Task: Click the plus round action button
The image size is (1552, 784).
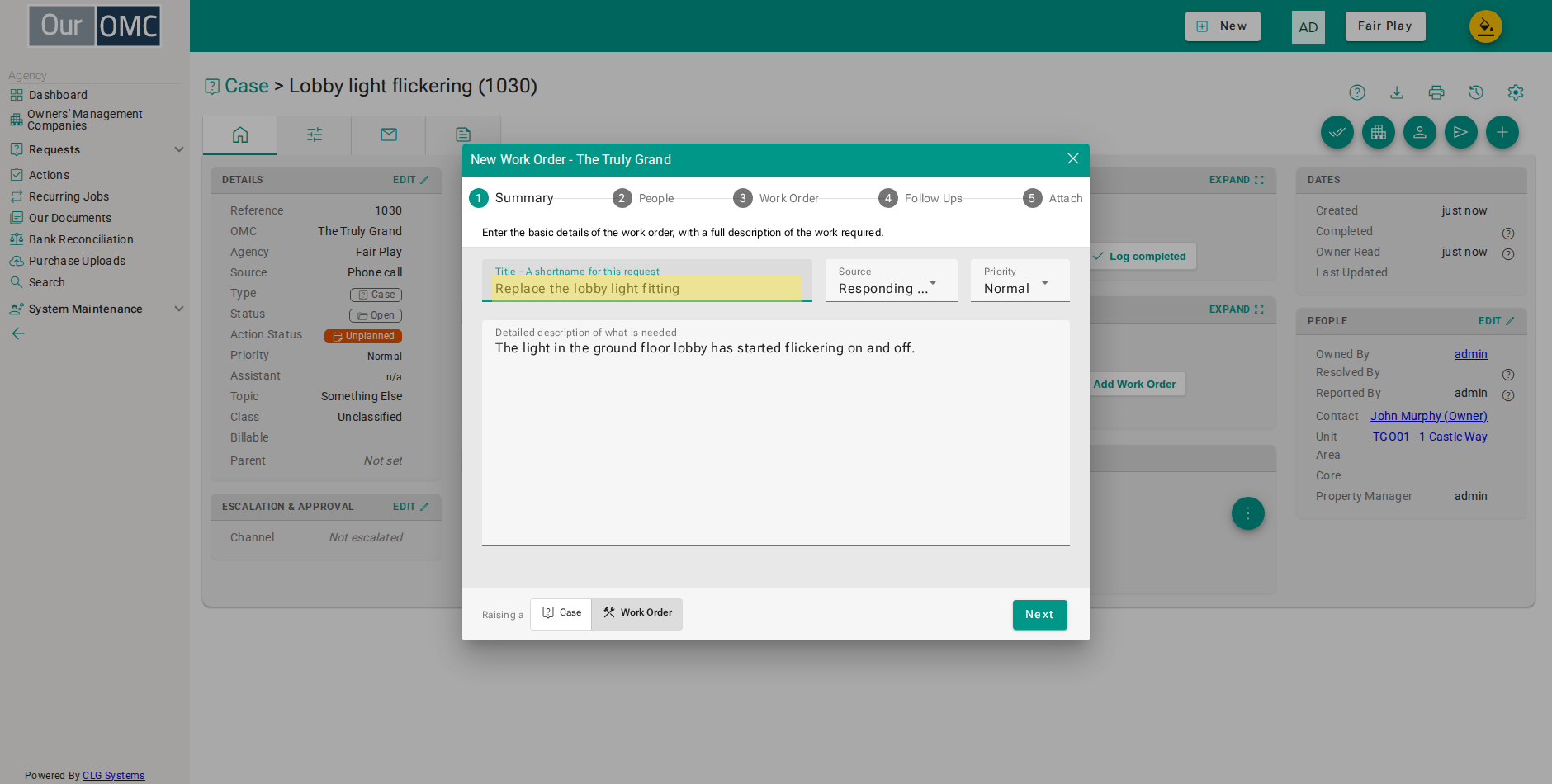Action: pos(1502,132)
